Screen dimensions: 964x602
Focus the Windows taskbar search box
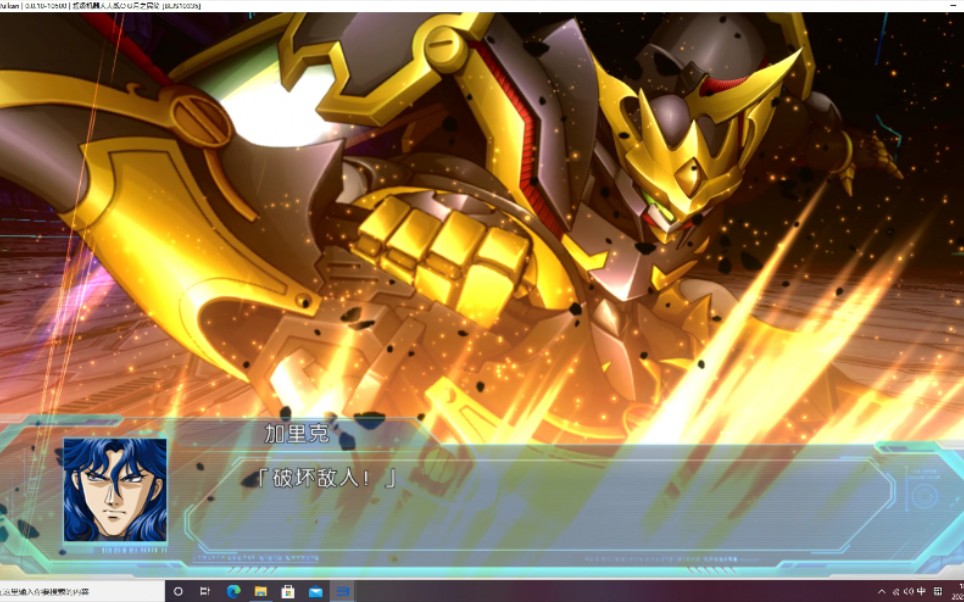pyautogui.click(x=81, y=592)
